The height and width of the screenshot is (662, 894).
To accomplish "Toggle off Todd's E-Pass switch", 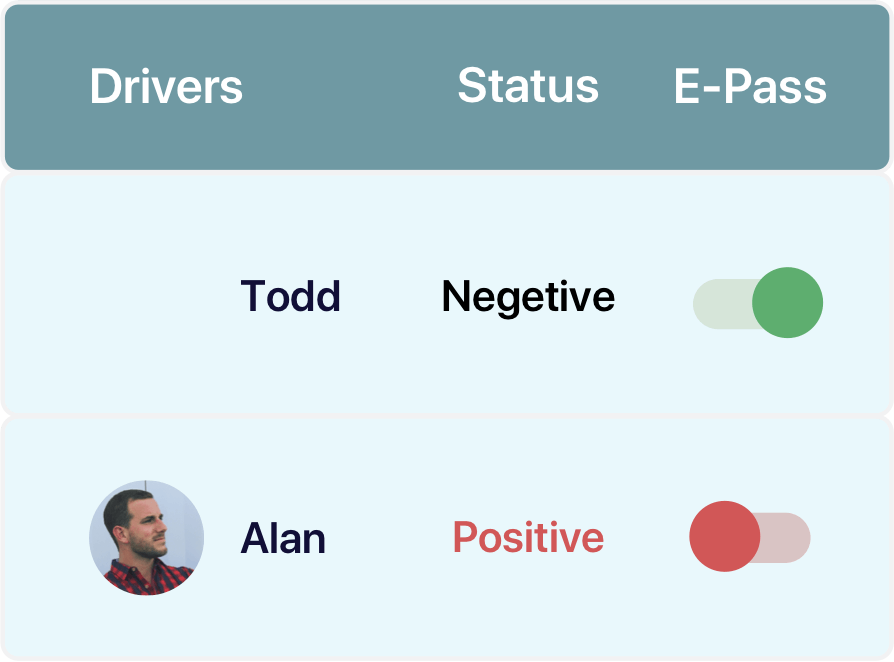I will coord(758,302).
